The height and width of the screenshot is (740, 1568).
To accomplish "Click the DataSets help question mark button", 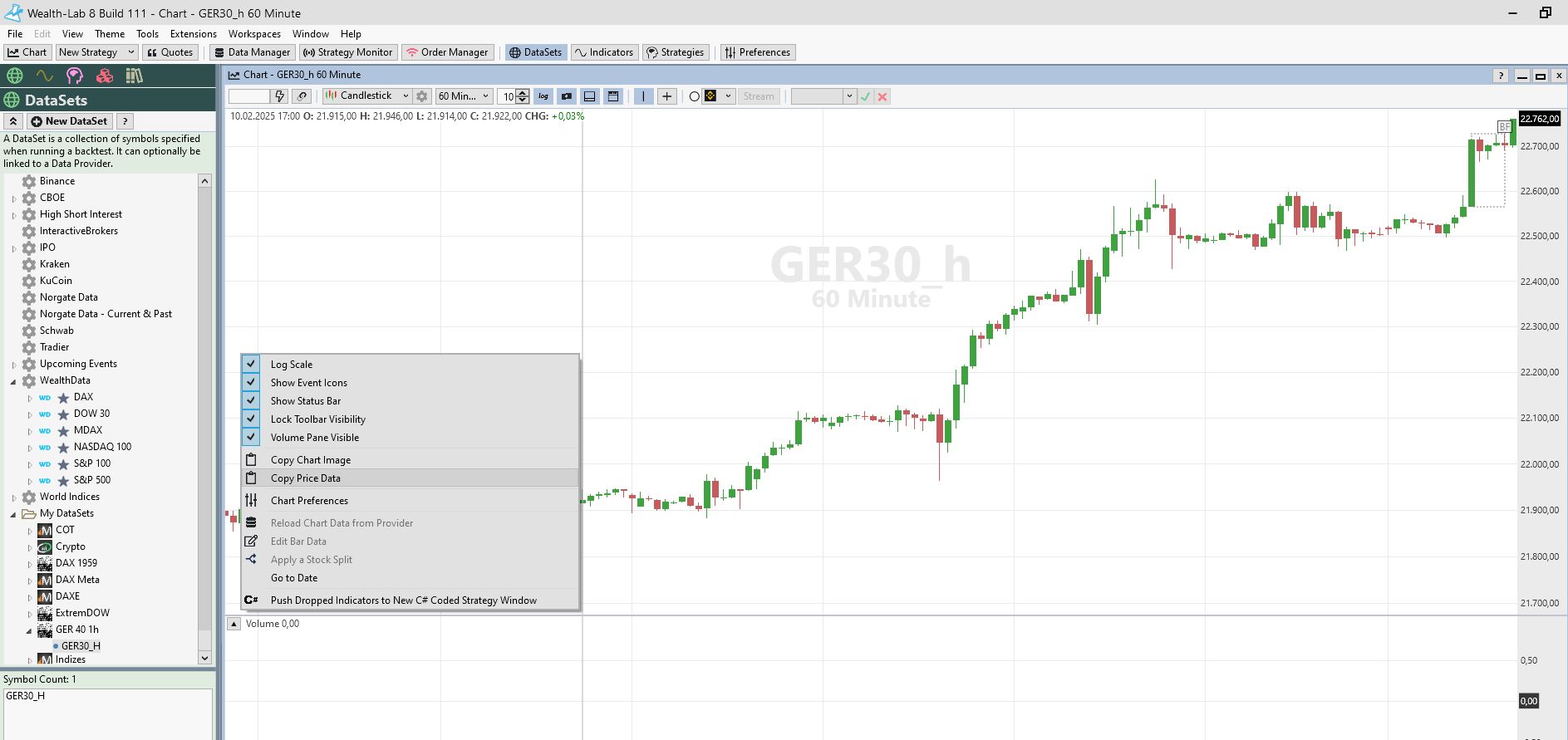I will 125,121.
